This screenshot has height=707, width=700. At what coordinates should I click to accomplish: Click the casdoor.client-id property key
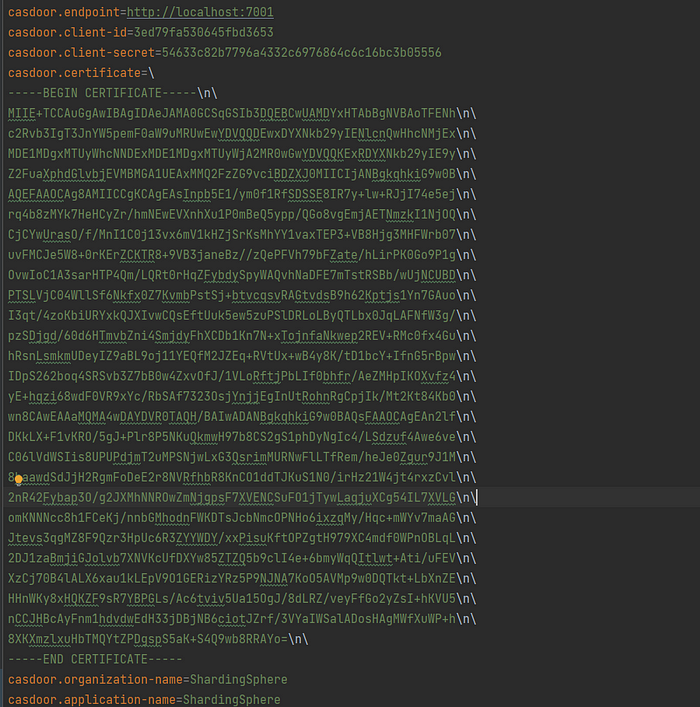click(x=65, y=32)
